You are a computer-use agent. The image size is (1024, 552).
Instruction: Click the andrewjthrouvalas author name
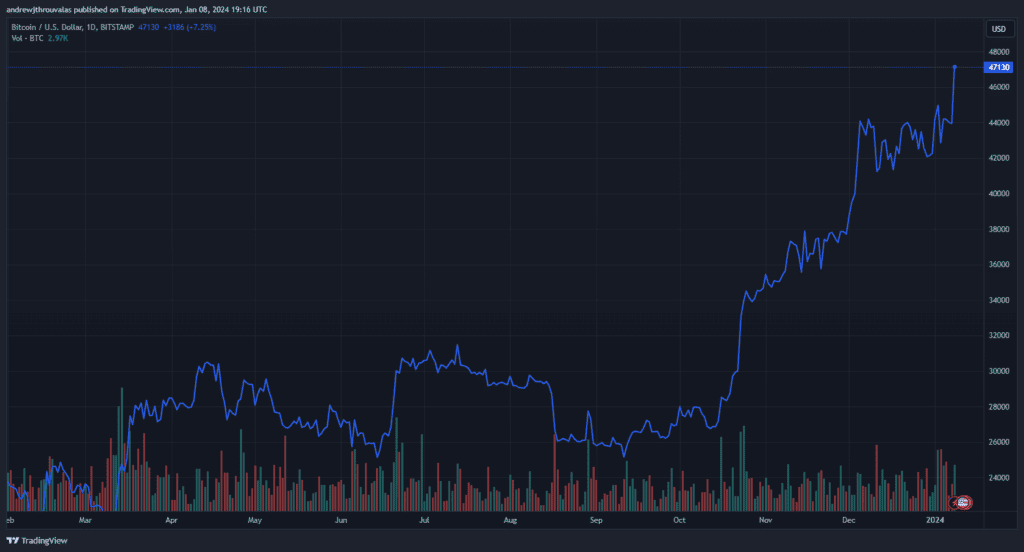(x=48, y=8)
